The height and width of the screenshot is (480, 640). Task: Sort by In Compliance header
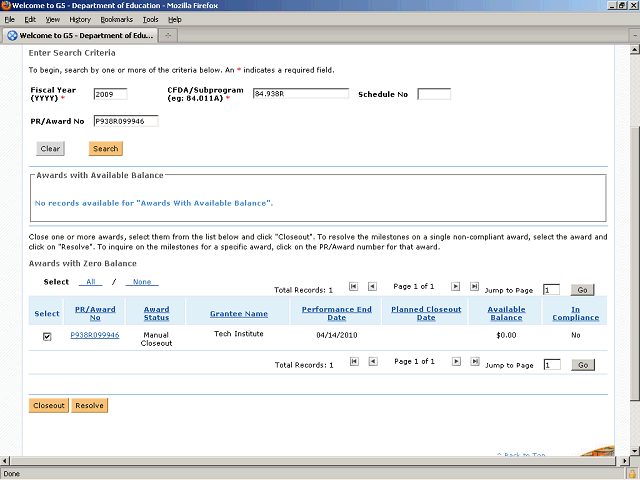[576, 313]
